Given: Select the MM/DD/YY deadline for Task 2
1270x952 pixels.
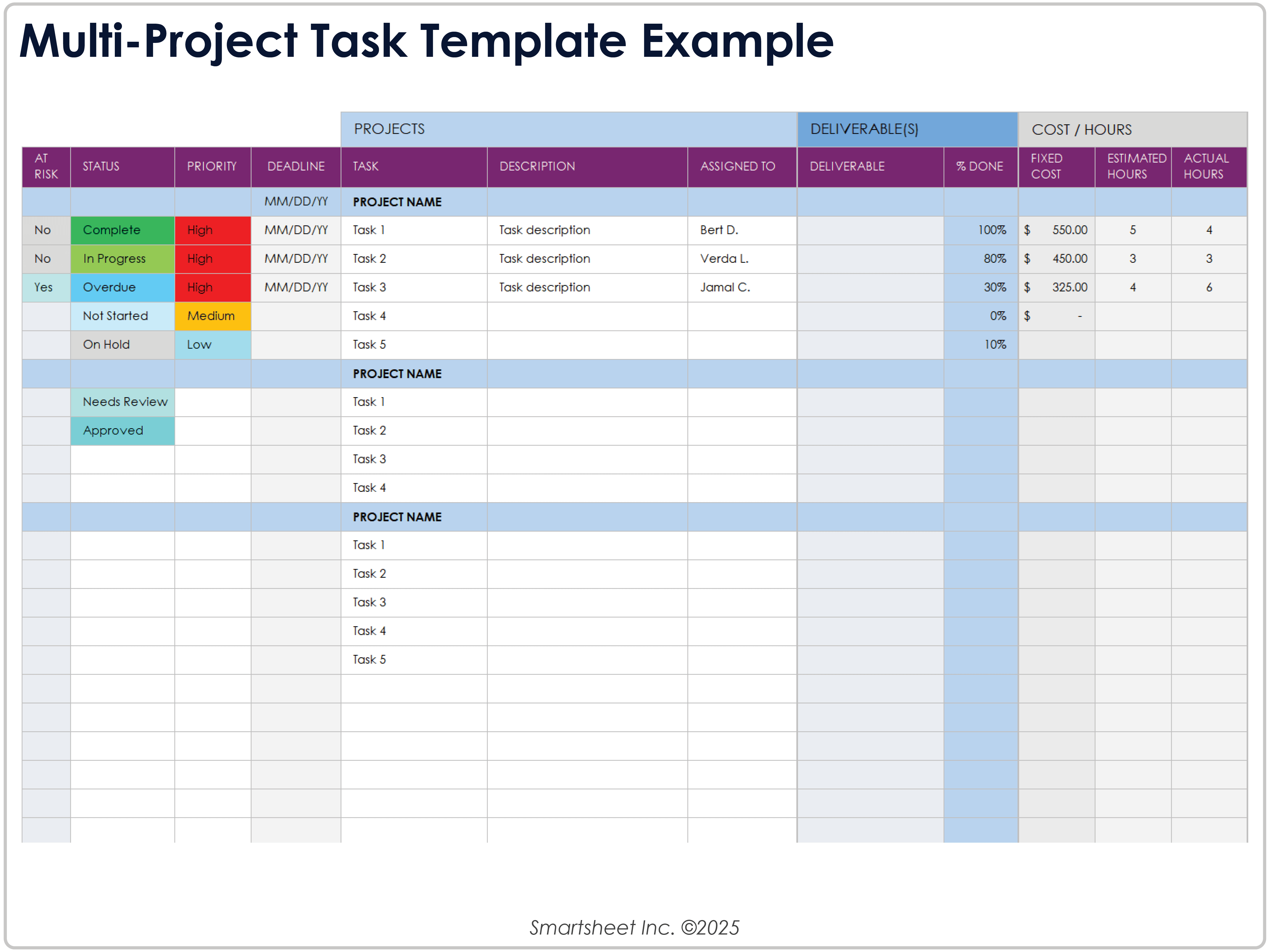Looking at the screenshot, I should coord(295,259).
